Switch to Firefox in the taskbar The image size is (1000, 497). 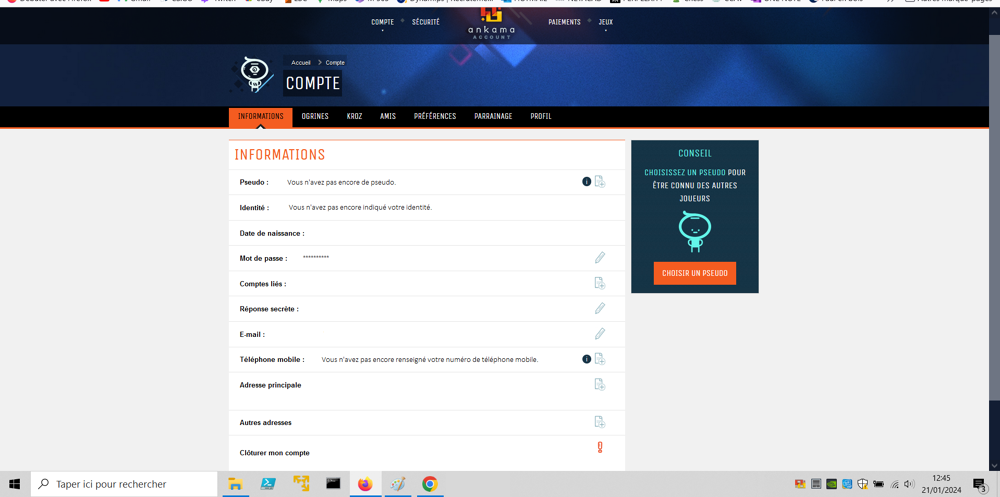coord(365,484)
